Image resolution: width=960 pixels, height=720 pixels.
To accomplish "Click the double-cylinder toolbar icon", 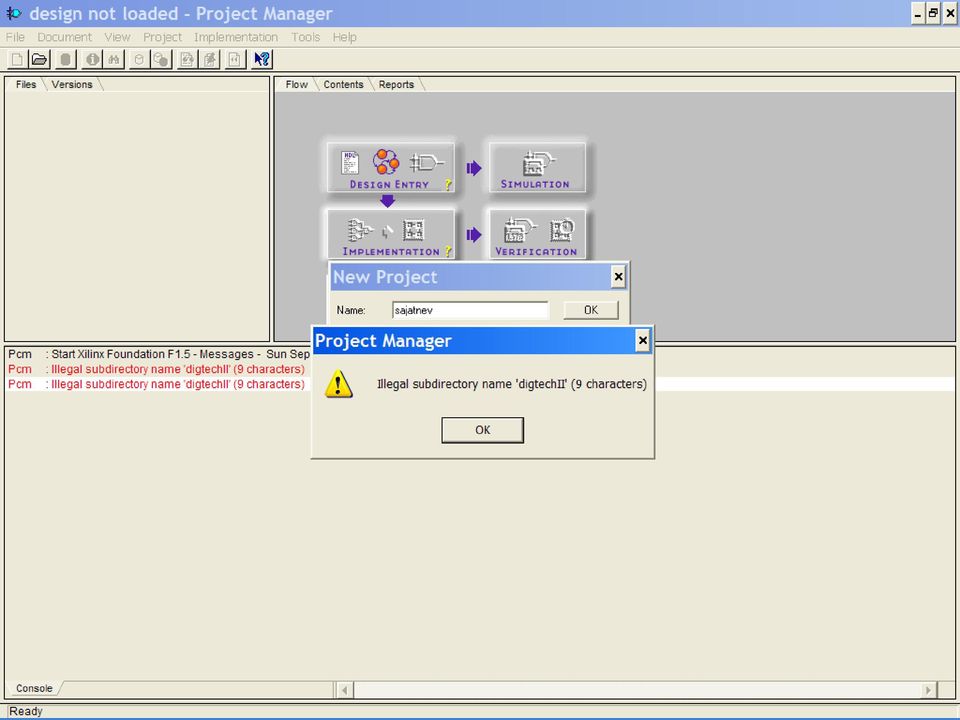I will coord(161,59).
